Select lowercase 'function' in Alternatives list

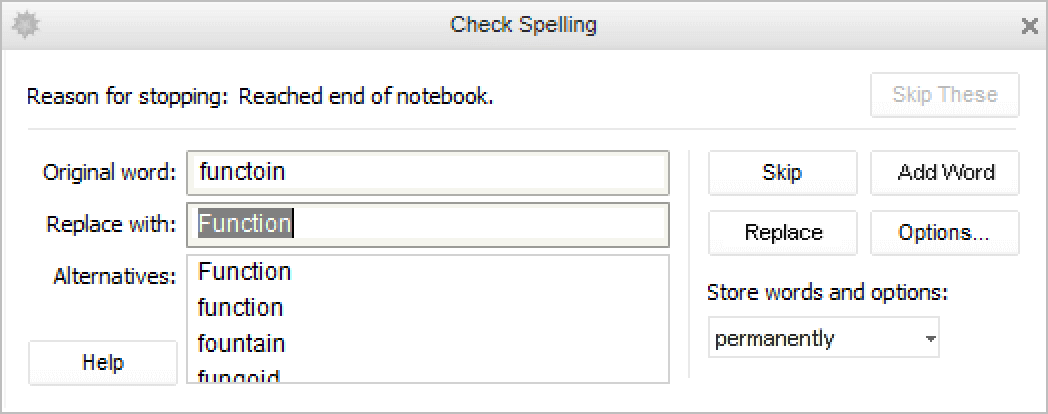click(241, 307)
